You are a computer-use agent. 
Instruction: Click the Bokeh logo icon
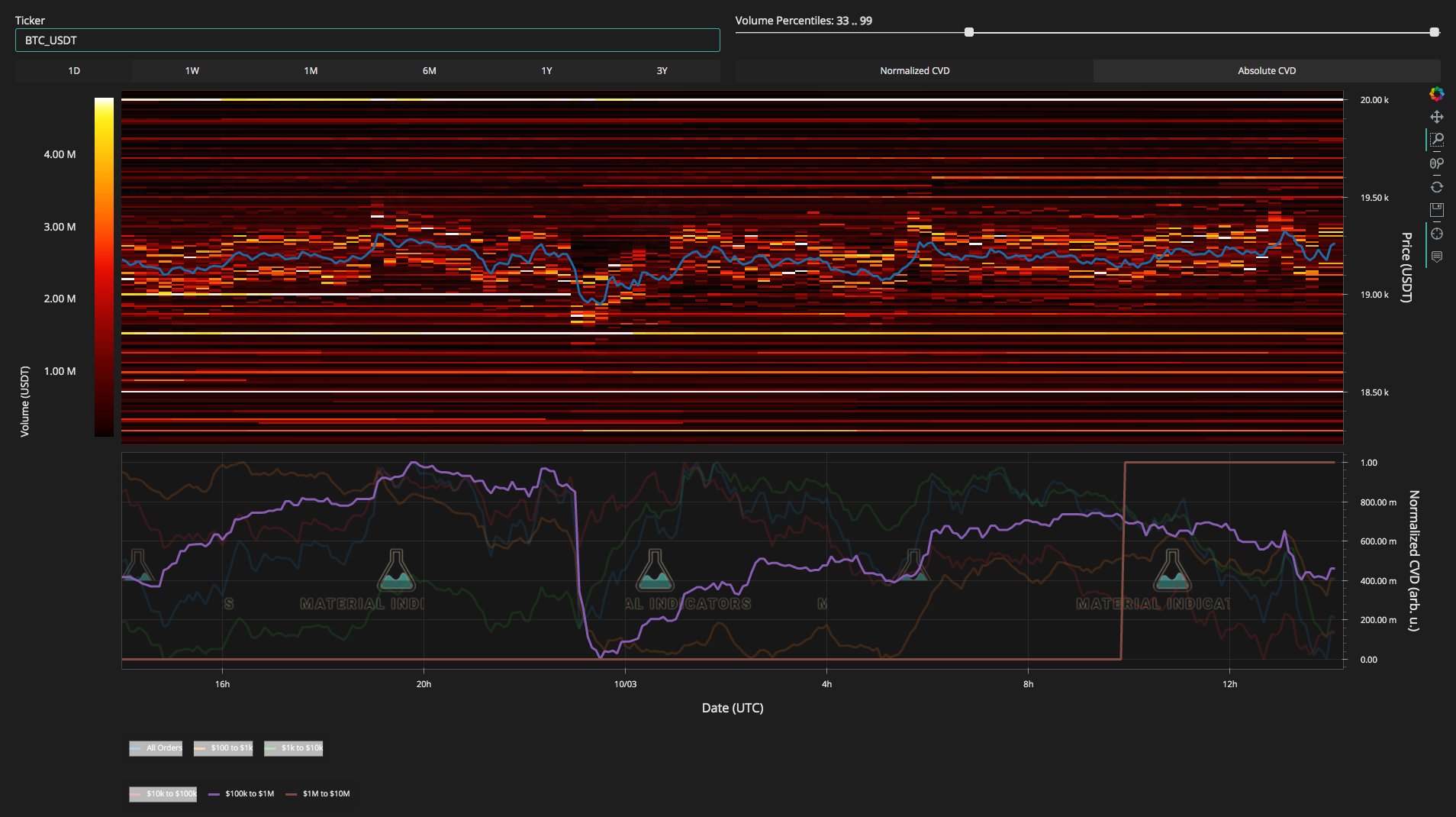point(1436,94)
